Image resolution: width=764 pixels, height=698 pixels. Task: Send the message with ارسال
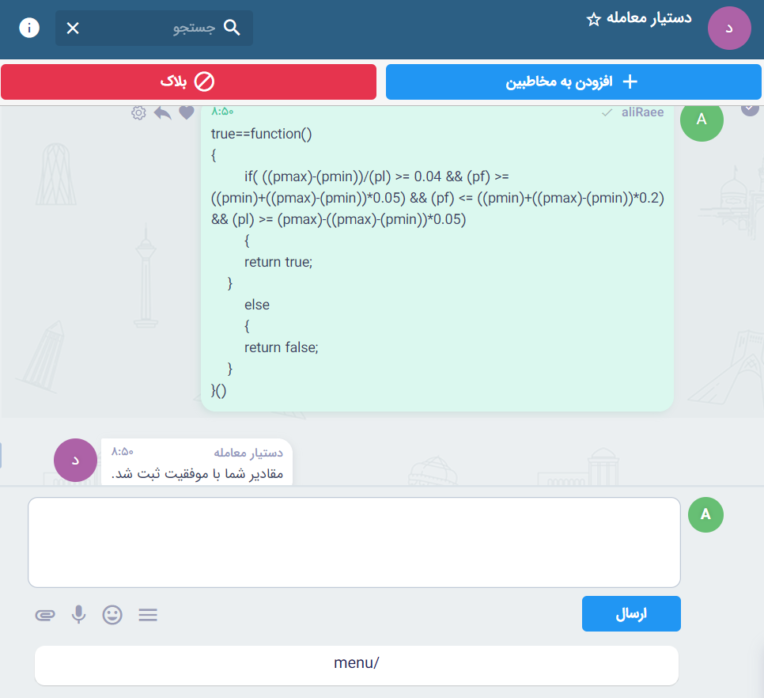click(x=631, y=614)
